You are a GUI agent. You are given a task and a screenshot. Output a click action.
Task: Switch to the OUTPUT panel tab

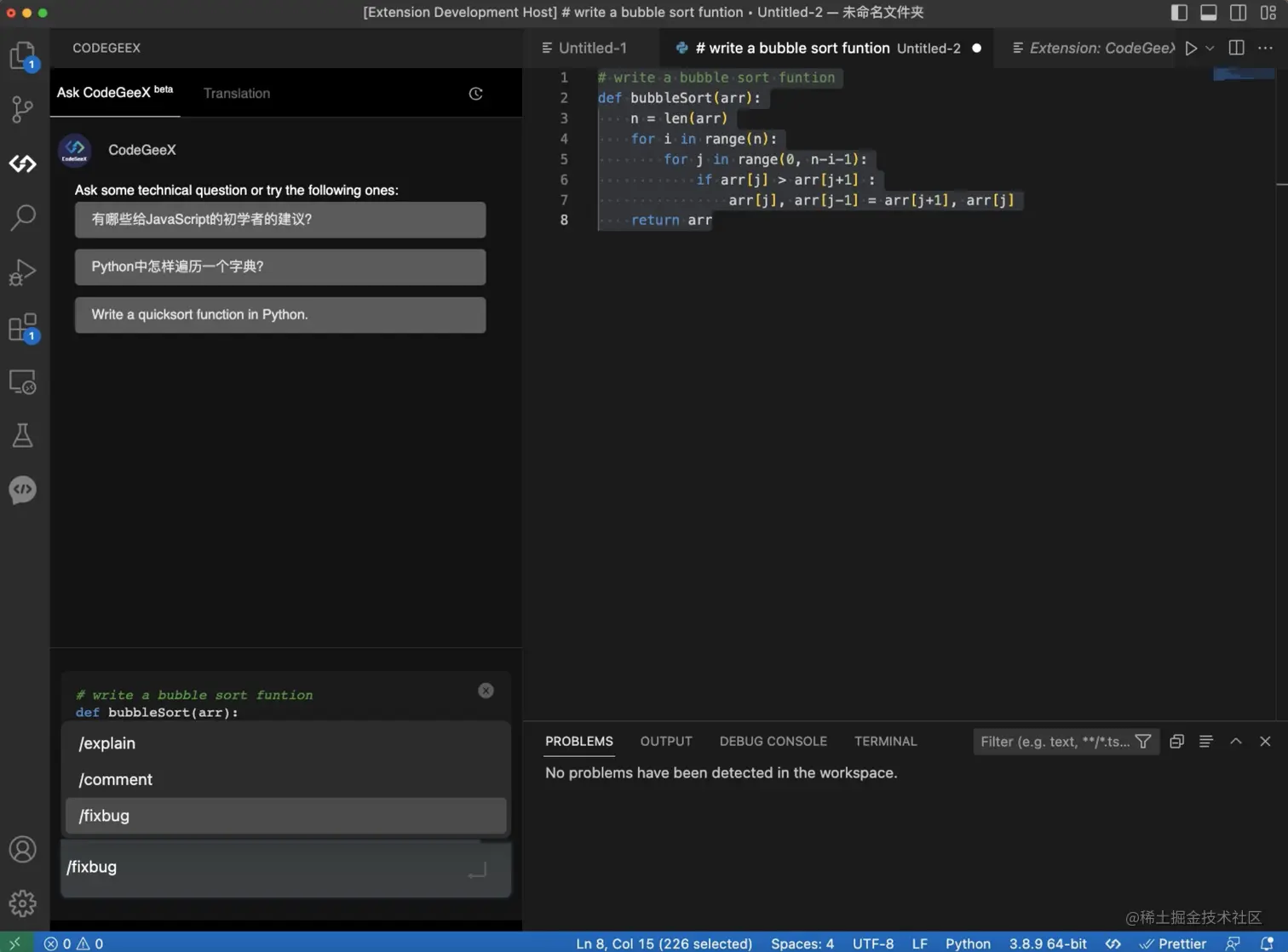[666, 742]
